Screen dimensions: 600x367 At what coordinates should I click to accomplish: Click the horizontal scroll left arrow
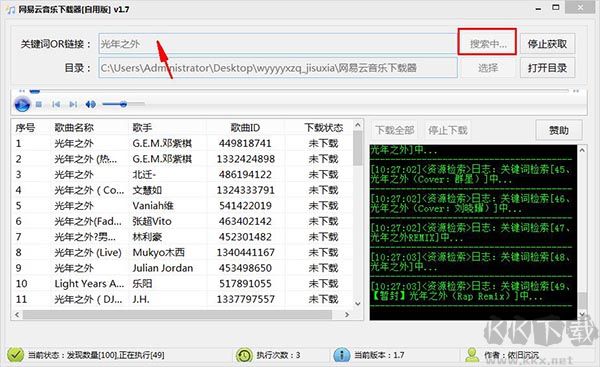(17, 315)
